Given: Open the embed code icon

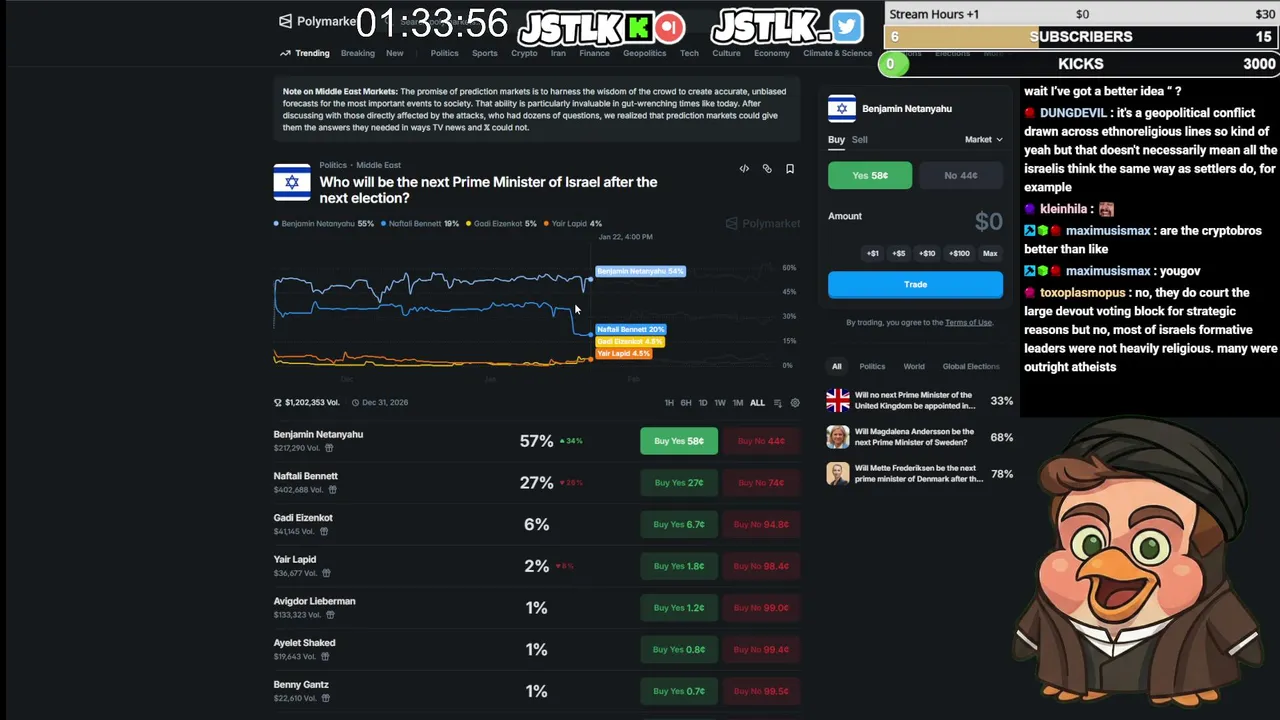Looking at the screenshot, I should click(744, 169).
